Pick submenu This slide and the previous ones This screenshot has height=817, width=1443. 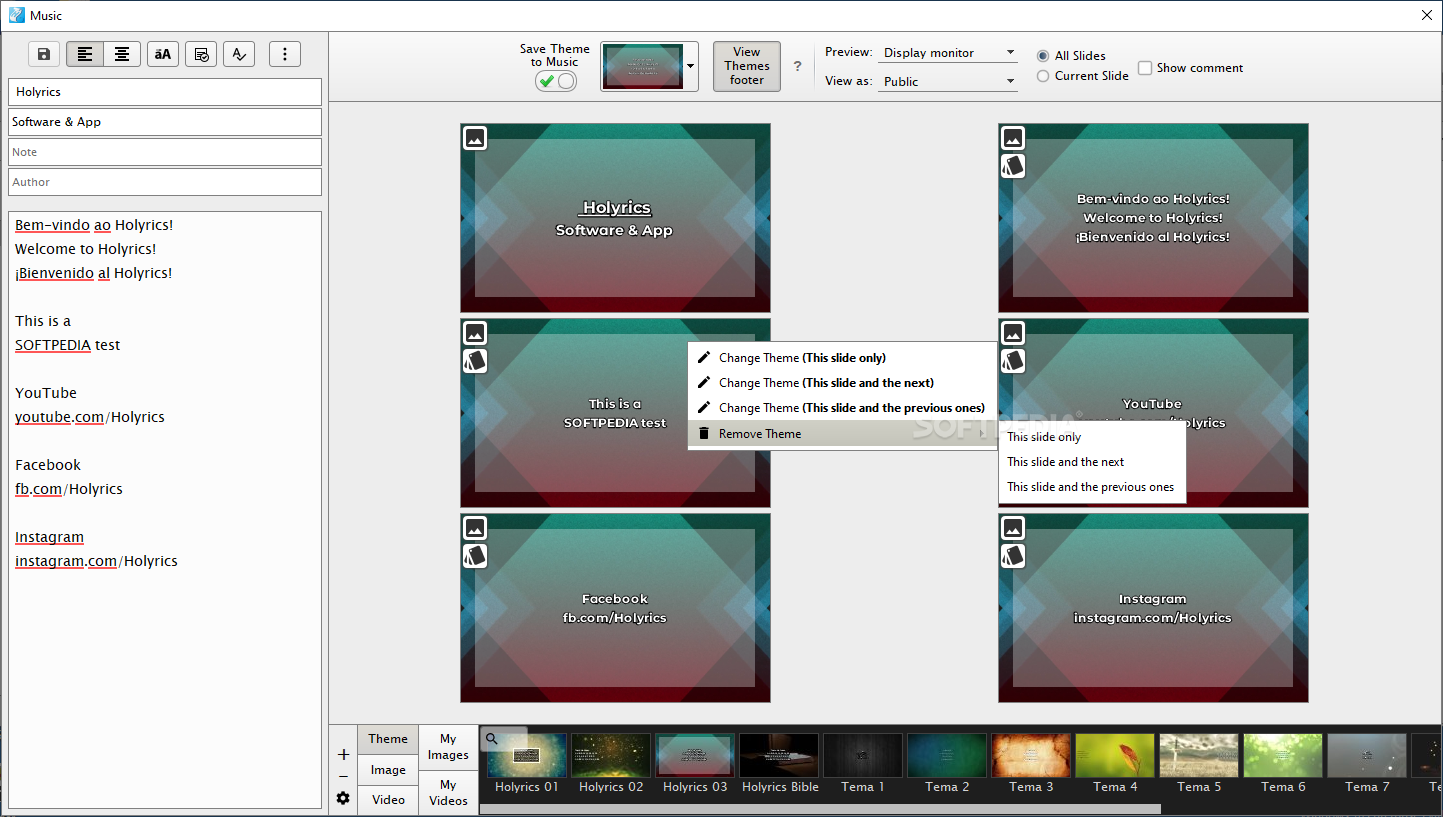coord(1092,487)
